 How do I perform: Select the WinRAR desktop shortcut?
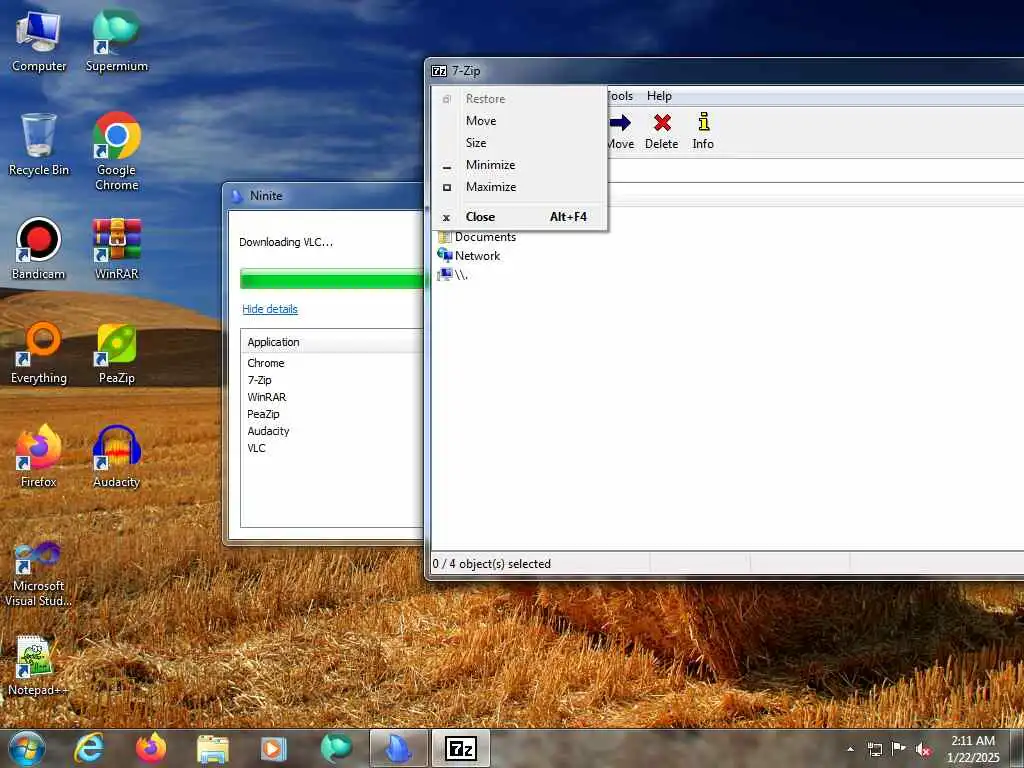(x=116, y=249)
